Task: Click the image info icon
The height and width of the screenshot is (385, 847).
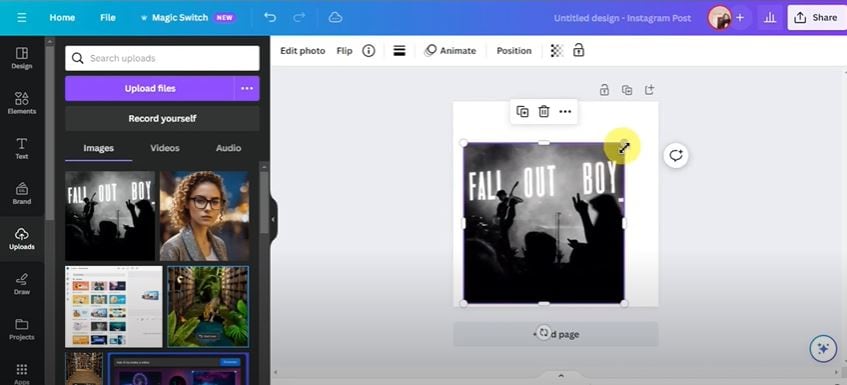Action: click(368, 51)
